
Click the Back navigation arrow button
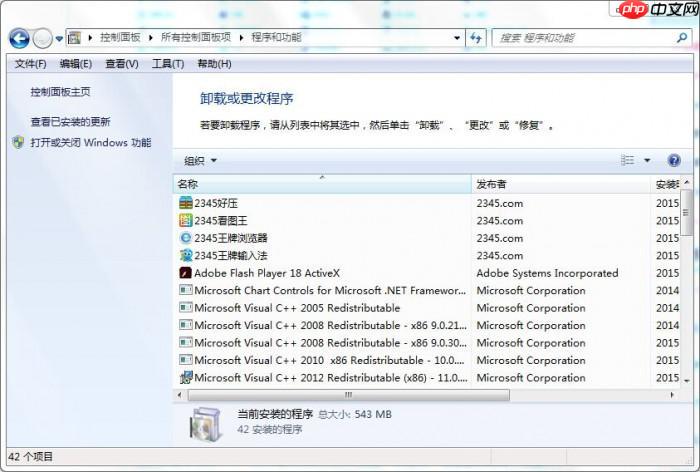click(19, 38)
